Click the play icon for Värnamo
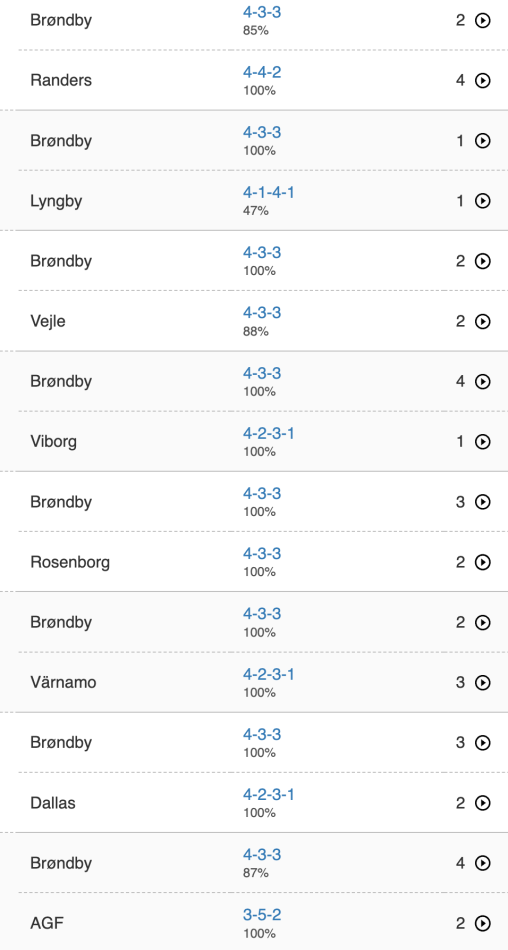This screenshot has height=950, width=508. point(483,683)
